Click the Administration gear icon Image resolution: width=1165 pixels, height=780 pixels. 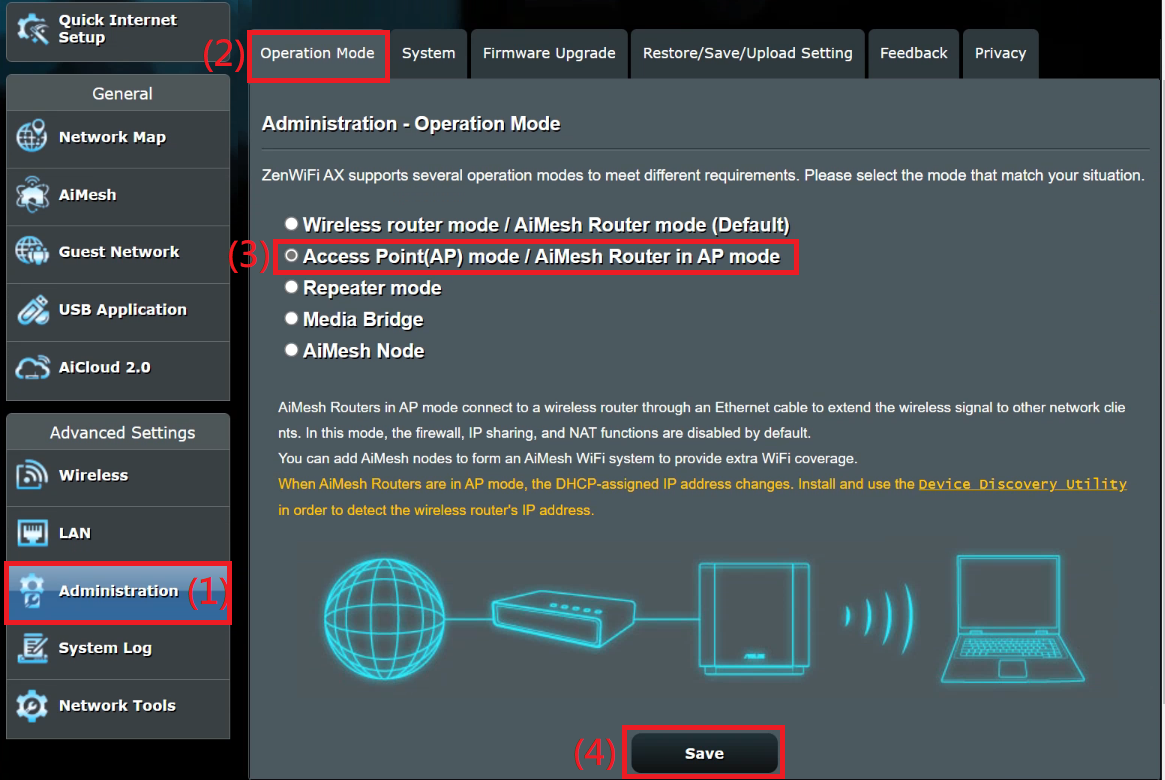[x=32, y=591]
